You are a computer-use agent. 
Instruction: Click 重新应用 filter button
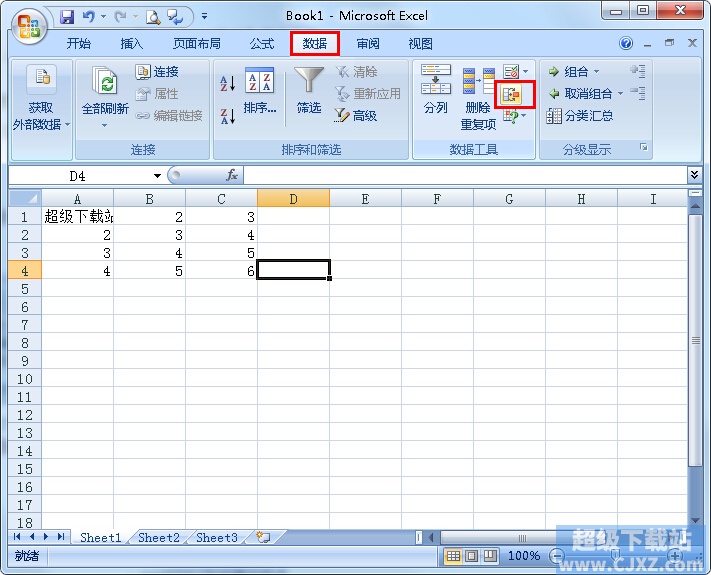(x=368, y=94)
